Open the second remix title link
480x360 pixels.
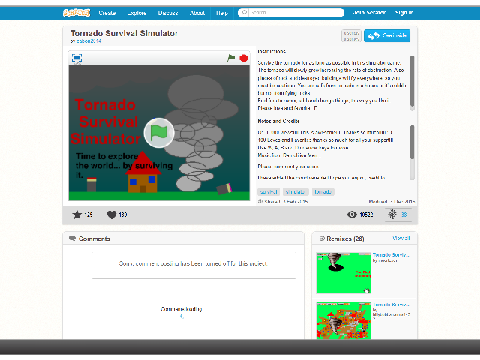tap(391, 304)
